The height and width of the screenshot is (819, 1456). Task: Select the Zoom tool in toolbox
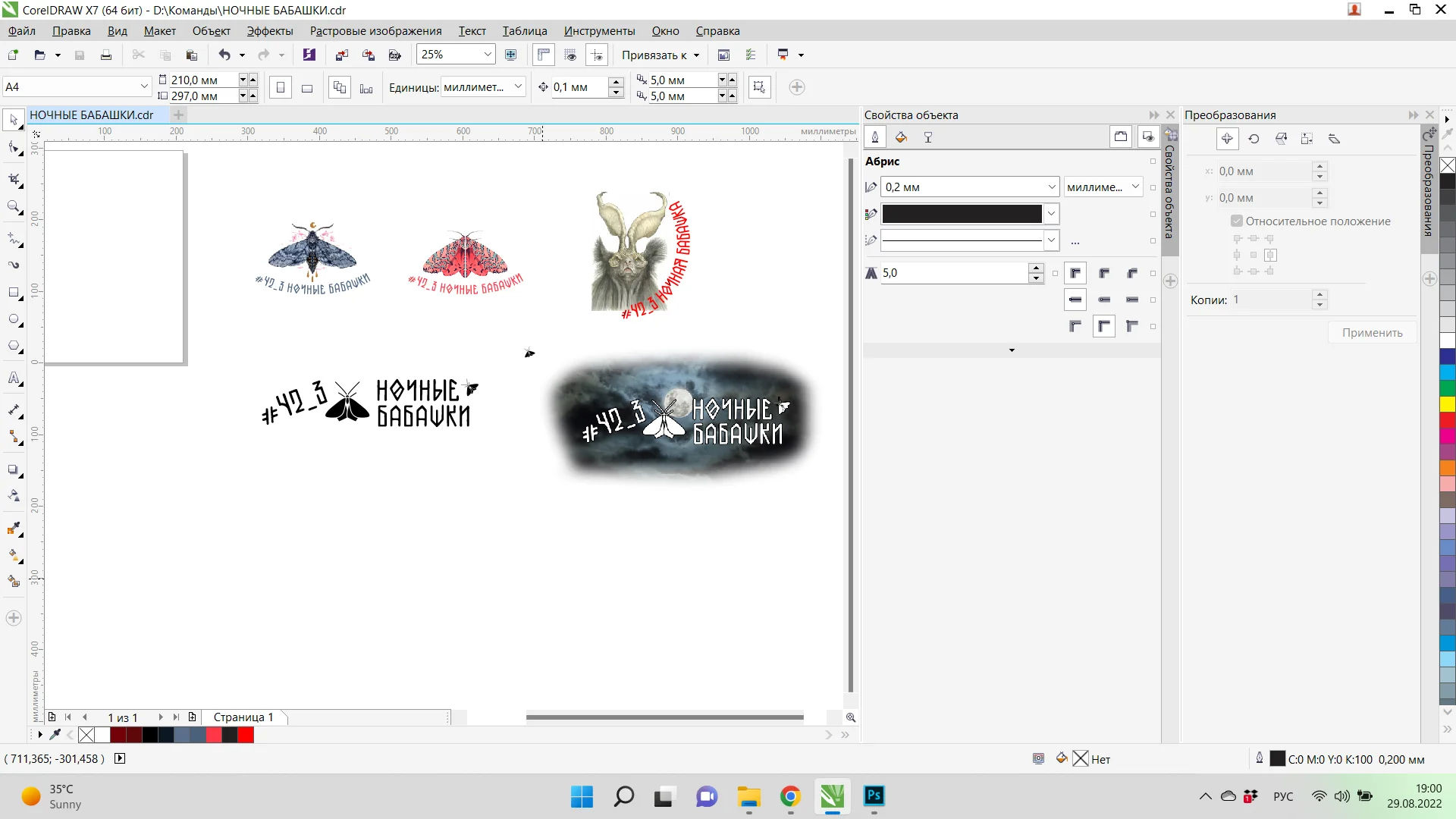pyautogui.click(x=14, y=206)
